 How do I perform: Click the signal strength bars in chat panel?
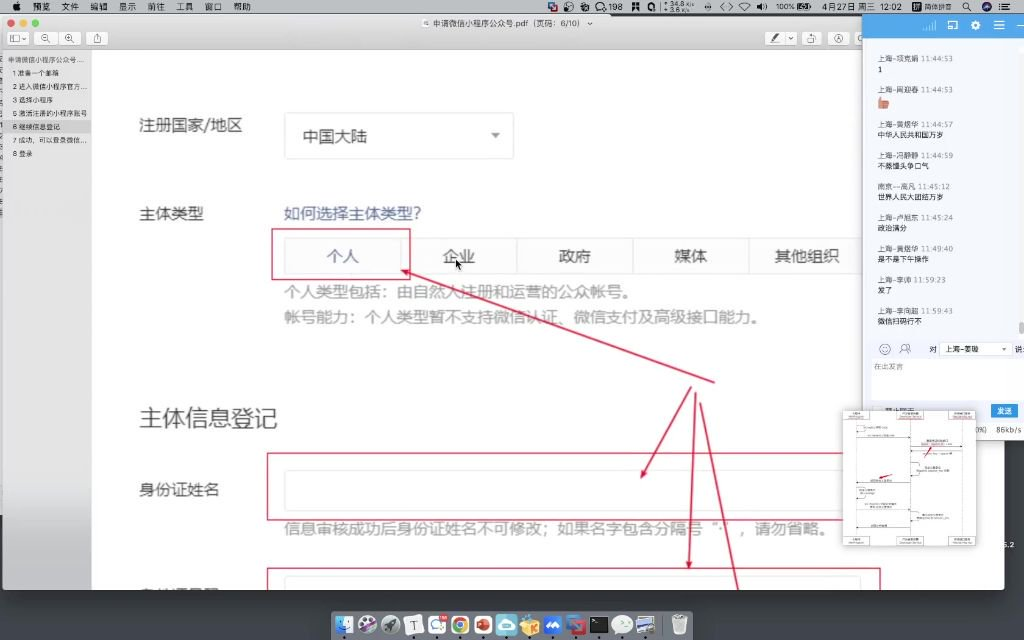click(929, 26)
